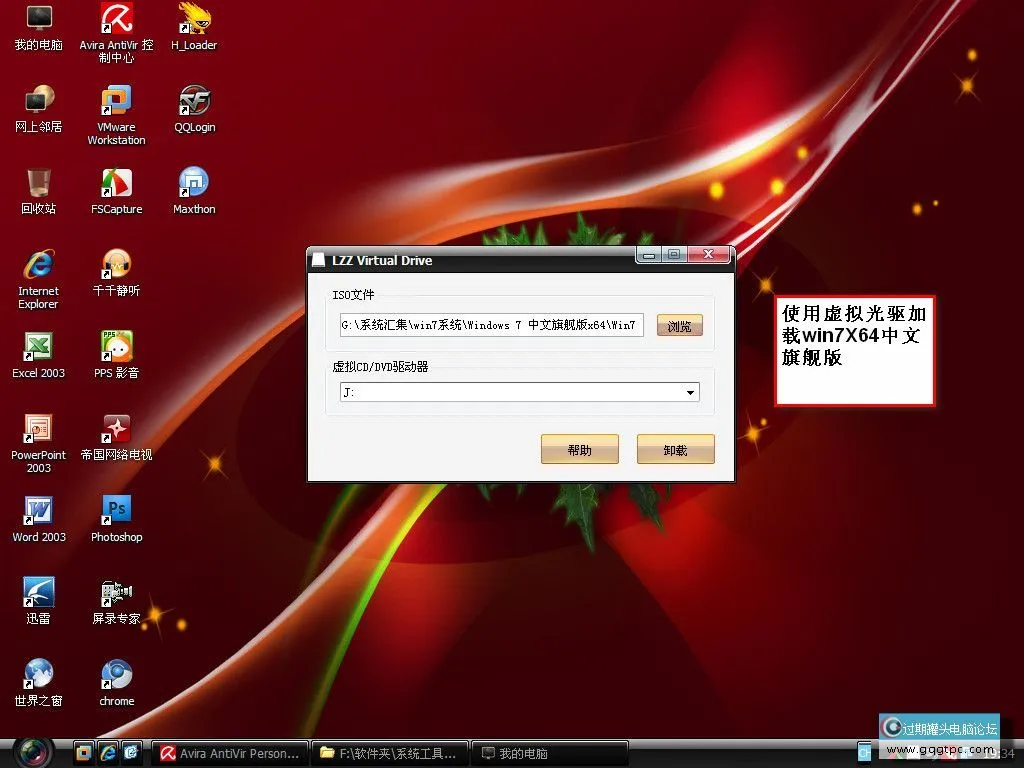Click the 浏览 browse button
1024x768 pixels.
(x=679, y=326)
